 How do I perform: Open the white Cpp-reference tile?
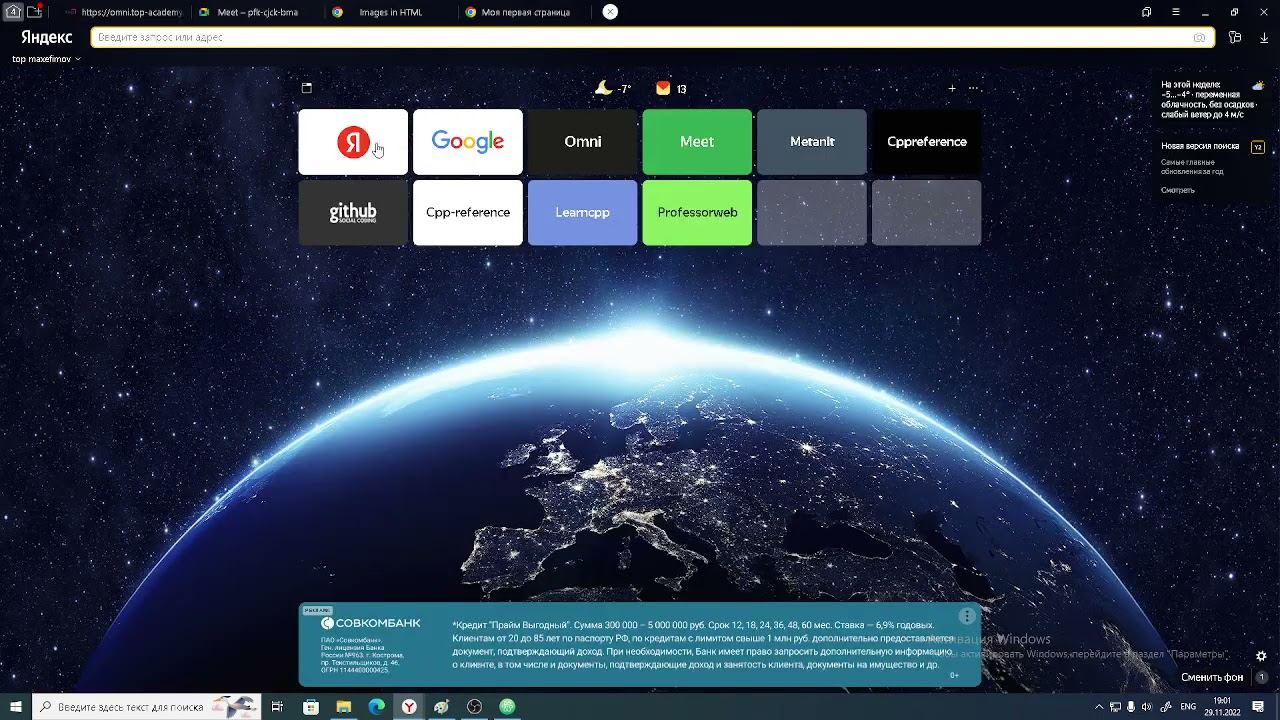(x=468, y=212)
